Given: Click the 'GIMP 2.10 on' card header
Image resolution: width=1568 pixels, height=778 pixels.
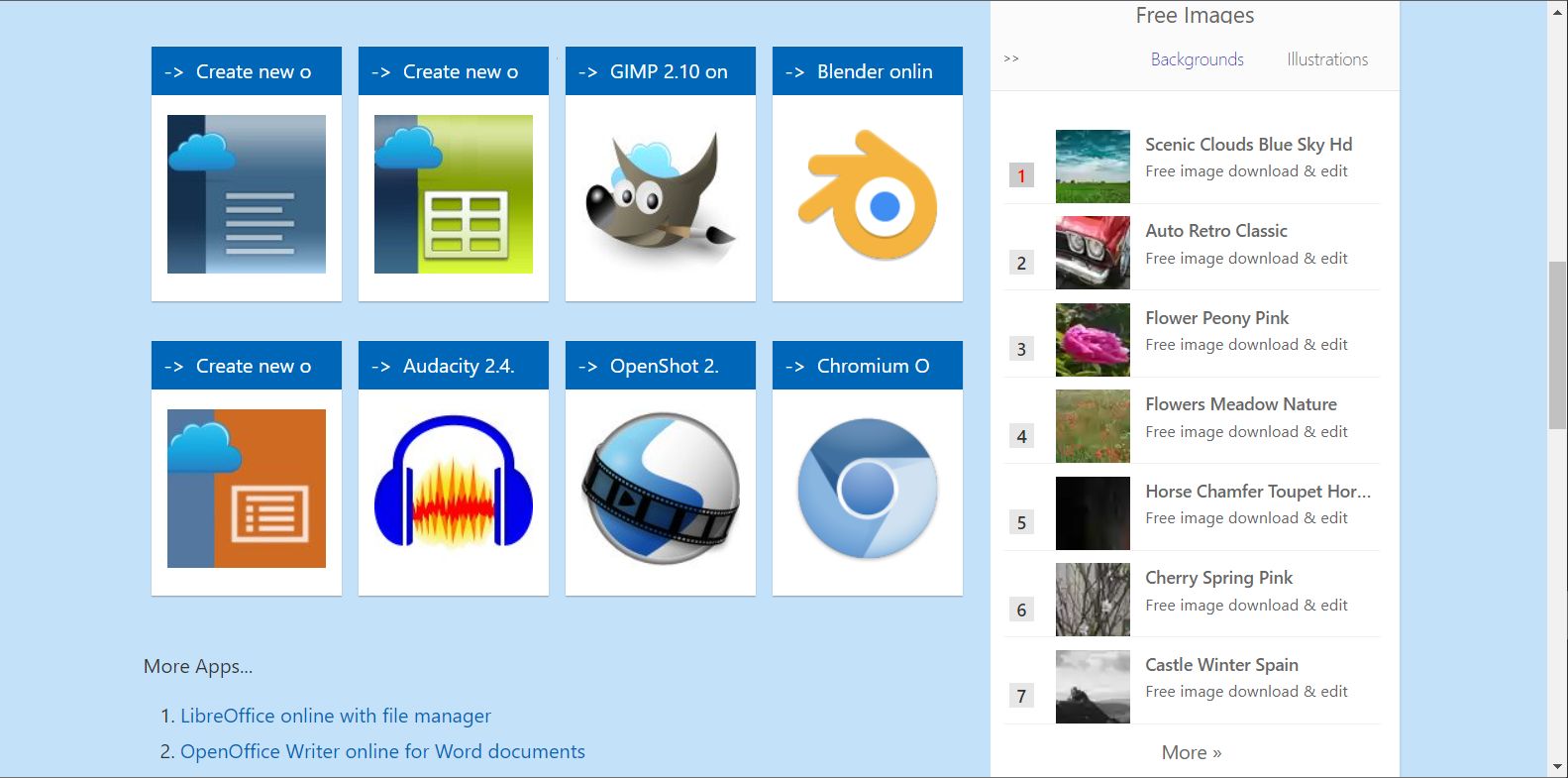Looking at the screenshot, I should pyautogui.click(x=661, y=71).
